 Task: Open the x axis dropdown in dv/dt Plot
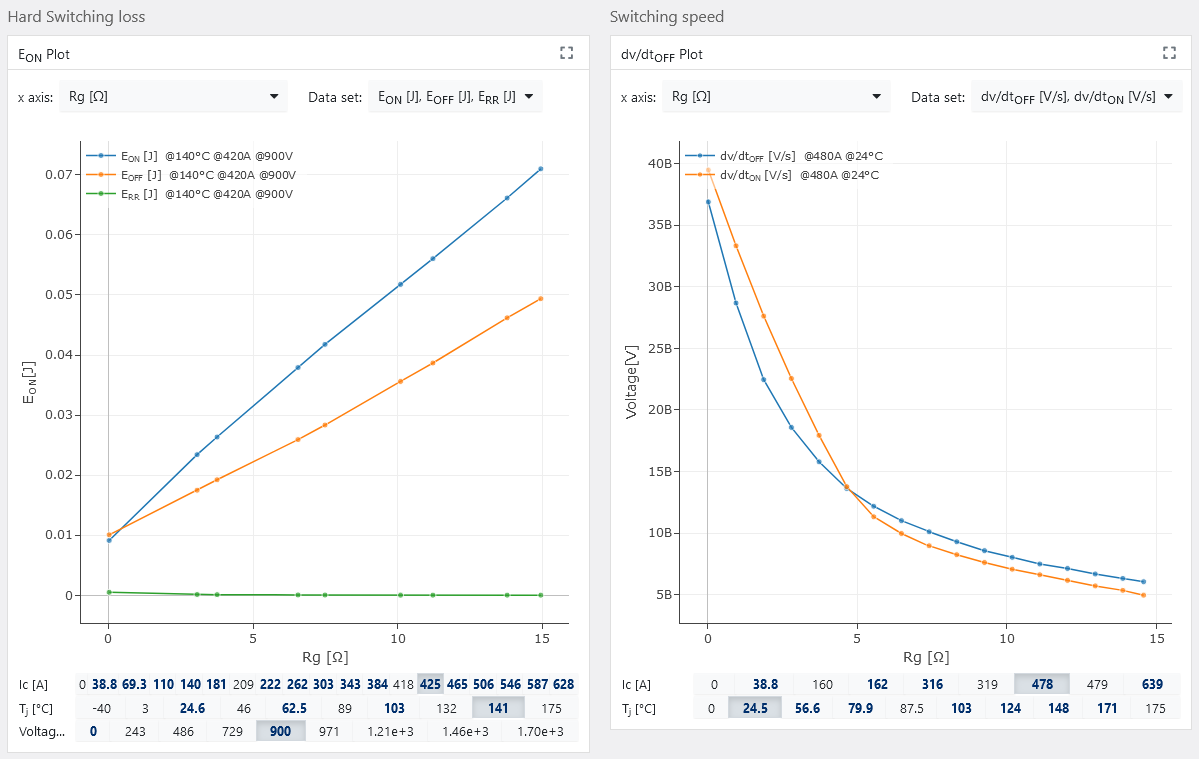[775, 97]
